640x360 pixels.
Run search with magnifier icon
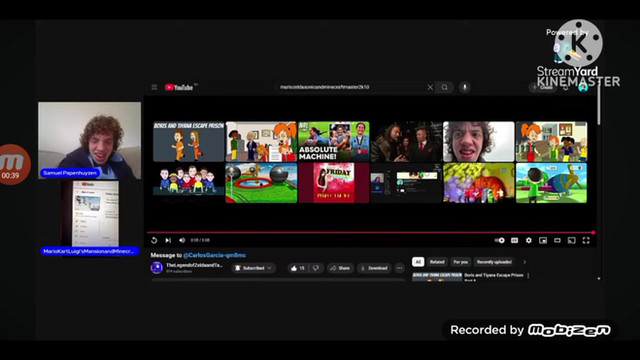(444, 87)
